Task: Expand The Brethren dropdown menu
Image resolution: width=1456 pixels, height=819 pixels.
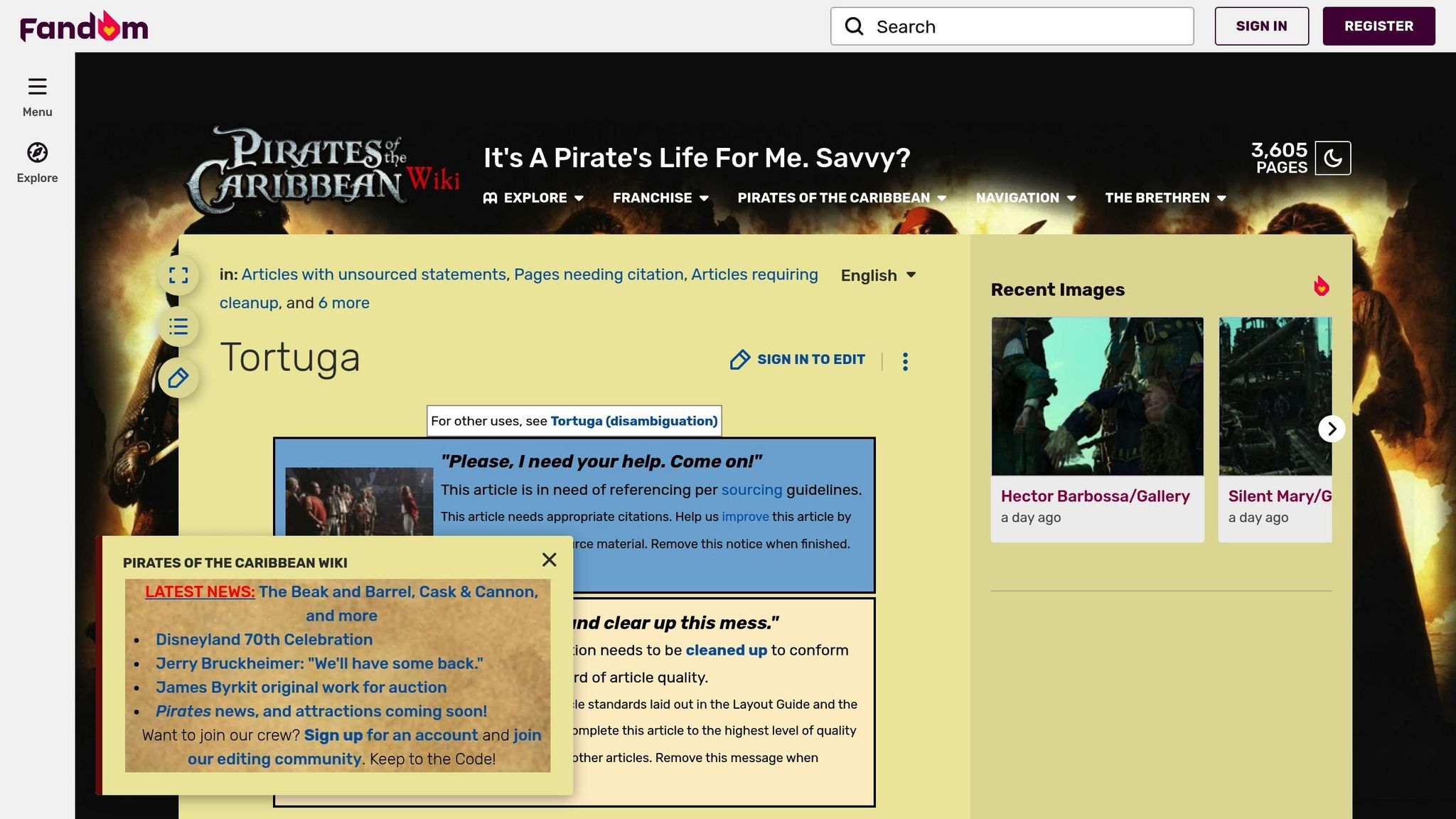Action: pos(1165,198)
